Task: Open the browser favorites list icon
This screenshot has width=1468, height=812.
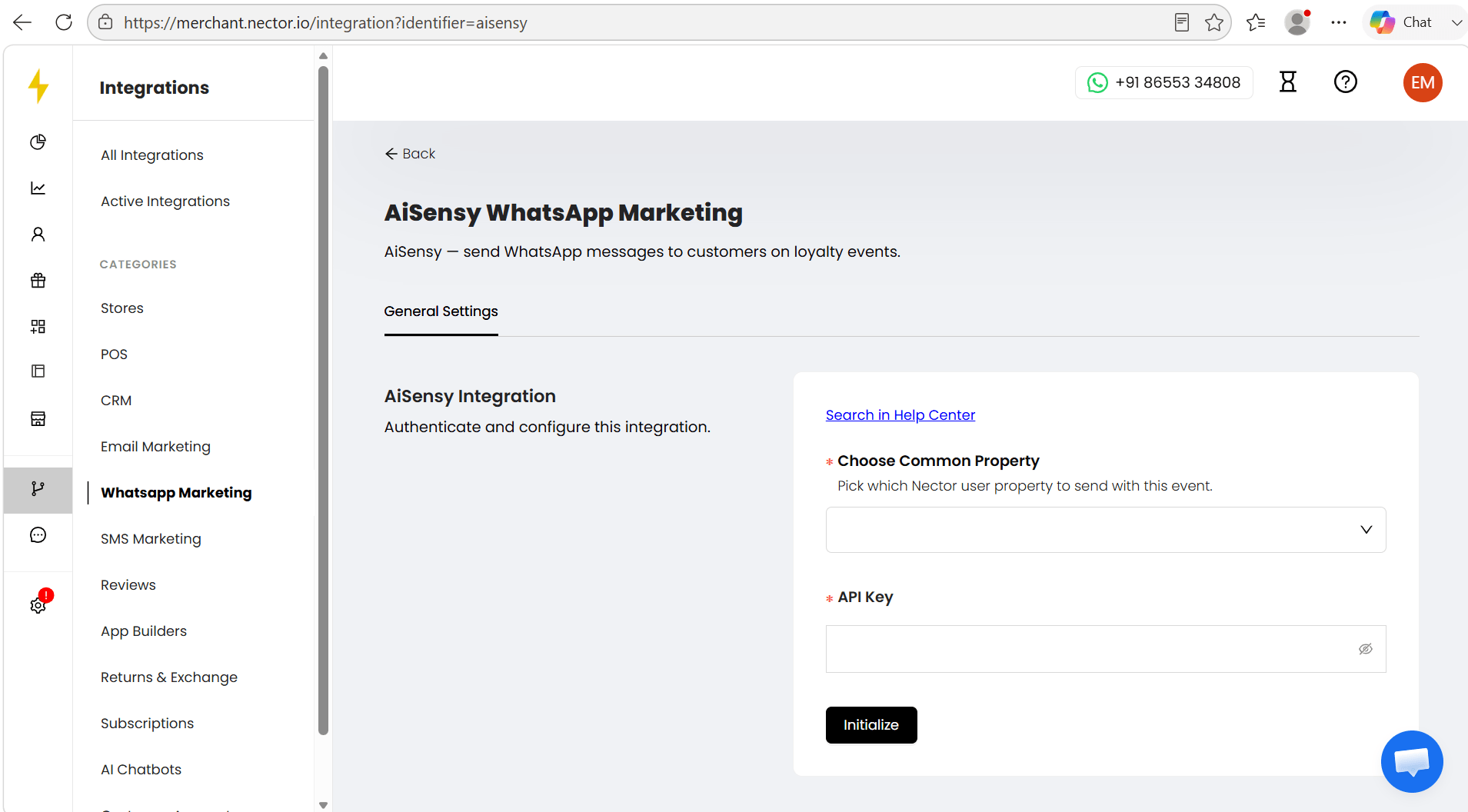Action: [x=1256, y=22]
